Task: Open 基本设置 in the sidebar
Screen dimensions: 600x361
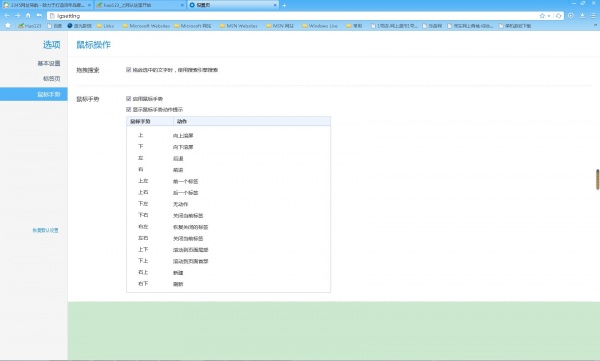Action: click(49, 63)
